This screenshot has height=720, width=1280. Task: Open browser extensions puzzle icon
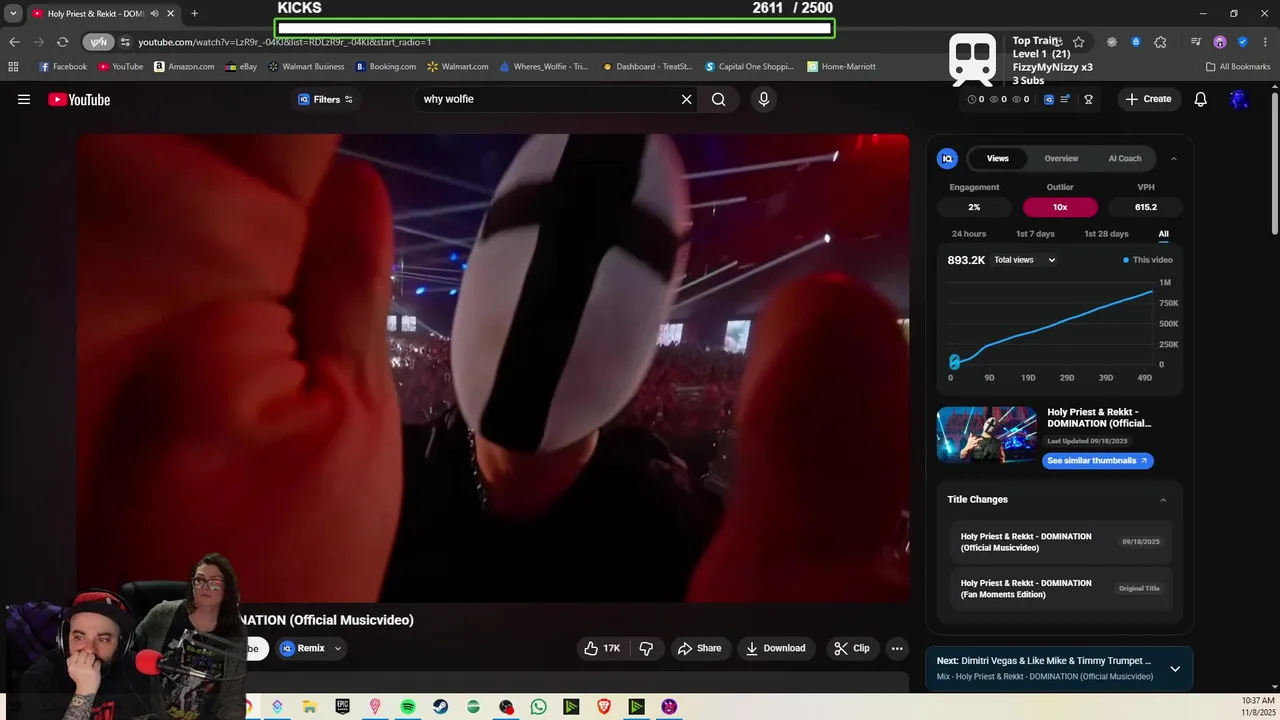coord(1160,42)
